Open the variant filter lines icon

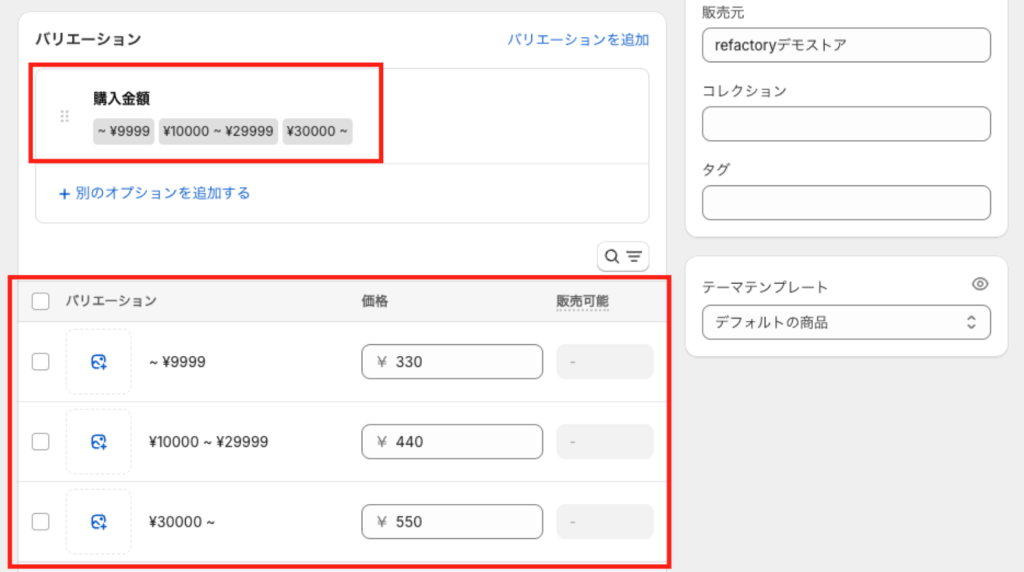[634, 257]
